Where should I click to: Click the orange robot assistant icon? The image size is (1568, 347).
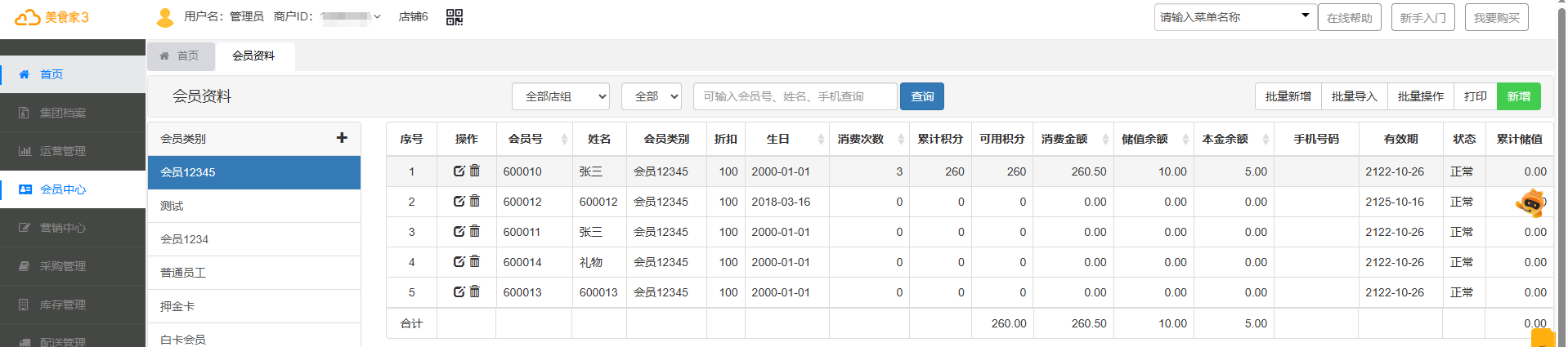coord(1530,203)
